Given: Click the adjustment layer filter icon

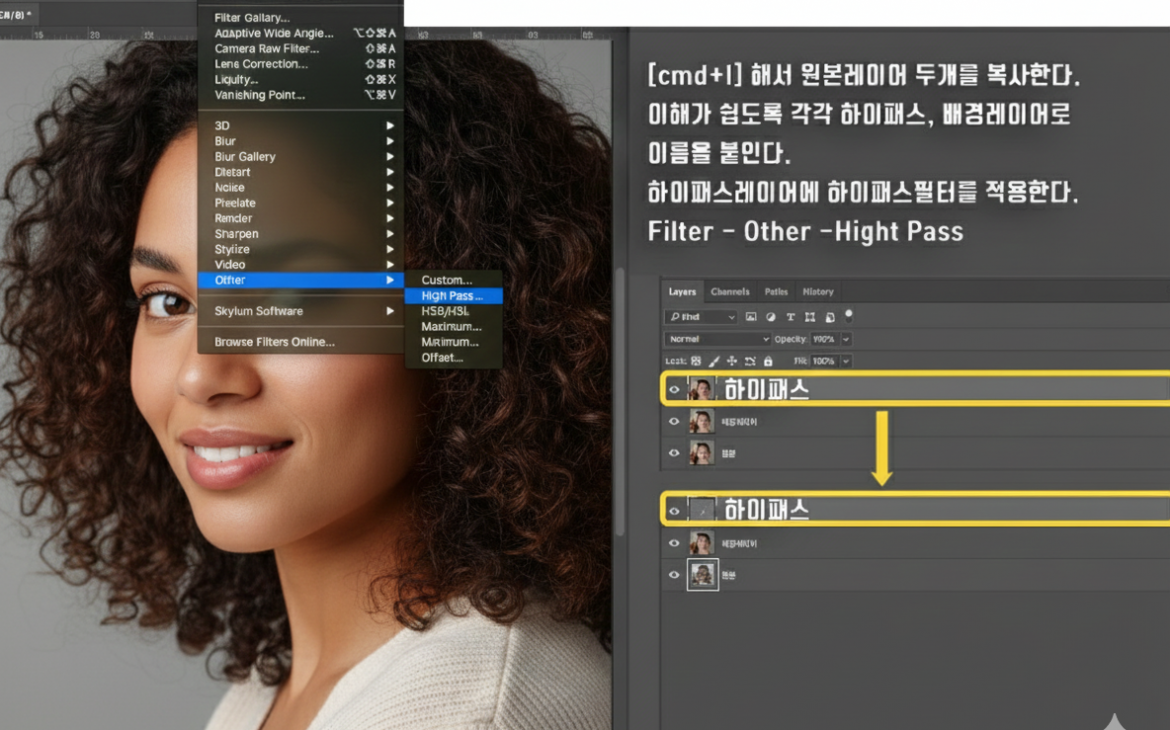Looking at the screenshot, I should coord(770,317).
